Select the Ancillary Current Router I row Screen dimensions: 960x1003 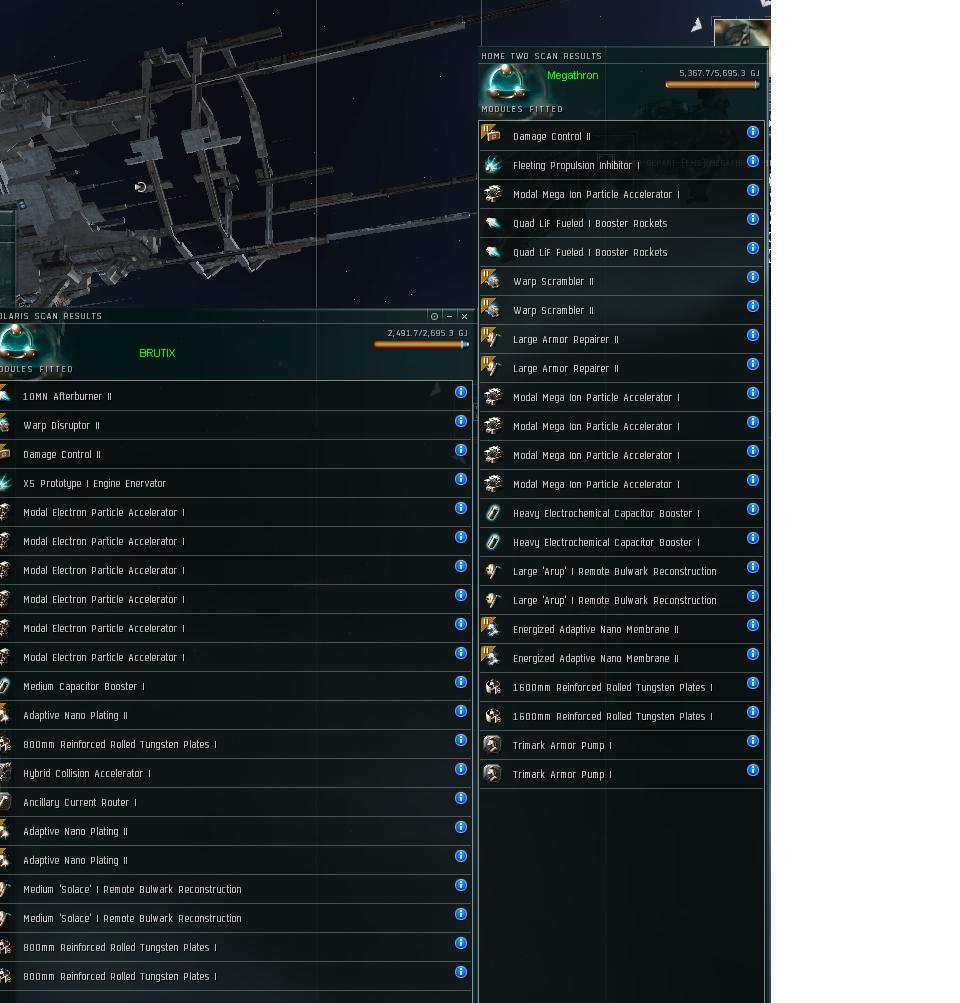point(236,802)
